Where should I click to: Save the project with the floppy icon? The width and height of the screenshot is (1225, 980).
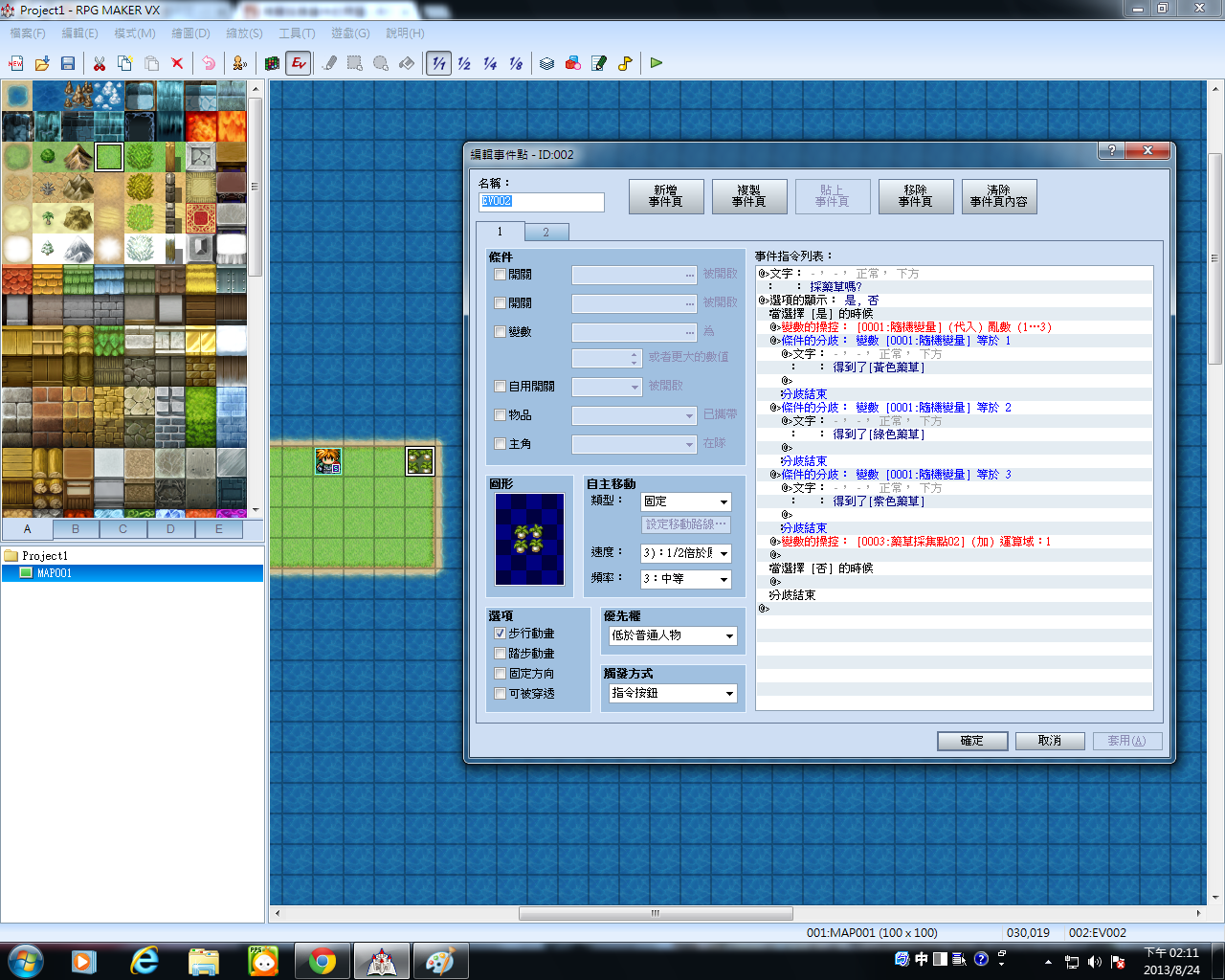click(x=68, y=63)
